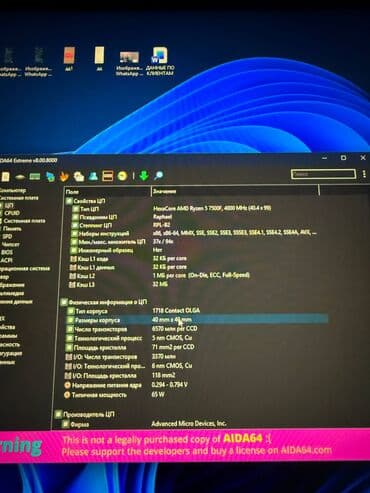
Task: Click the toolbar icon right of the flame
Action: coord(79,176)
